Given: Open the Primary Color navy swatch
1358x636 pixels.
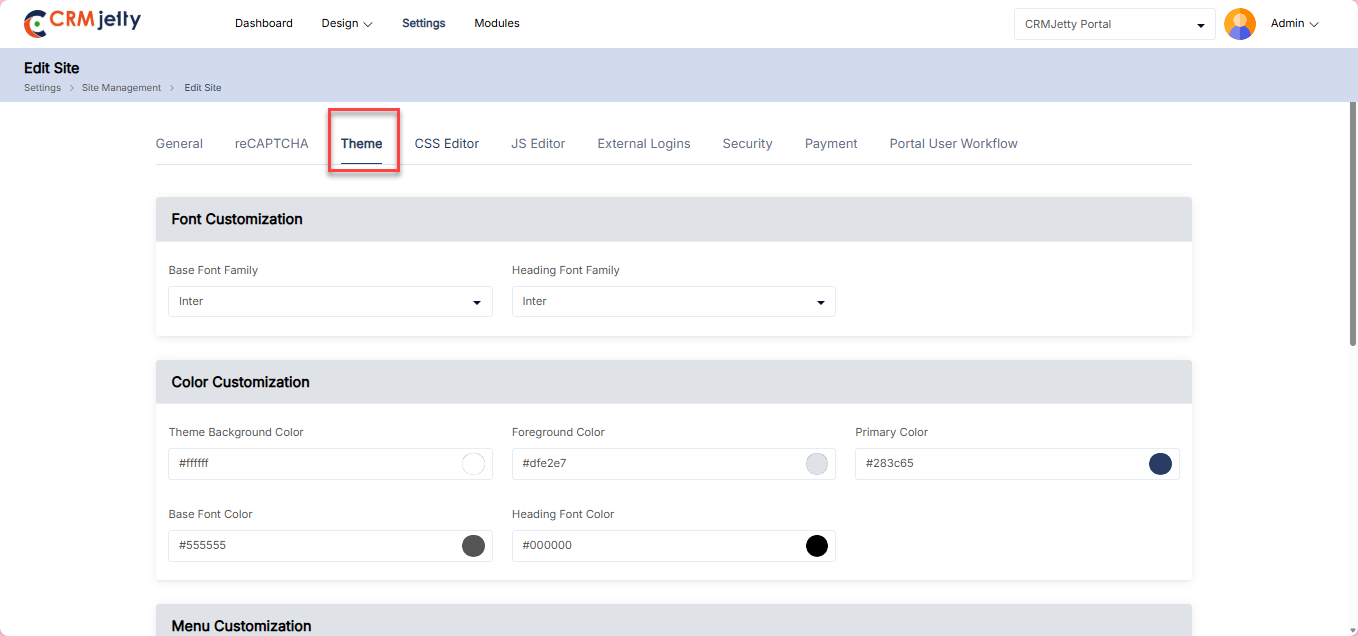Looking at the screenshot, I should click(1160, 464).
